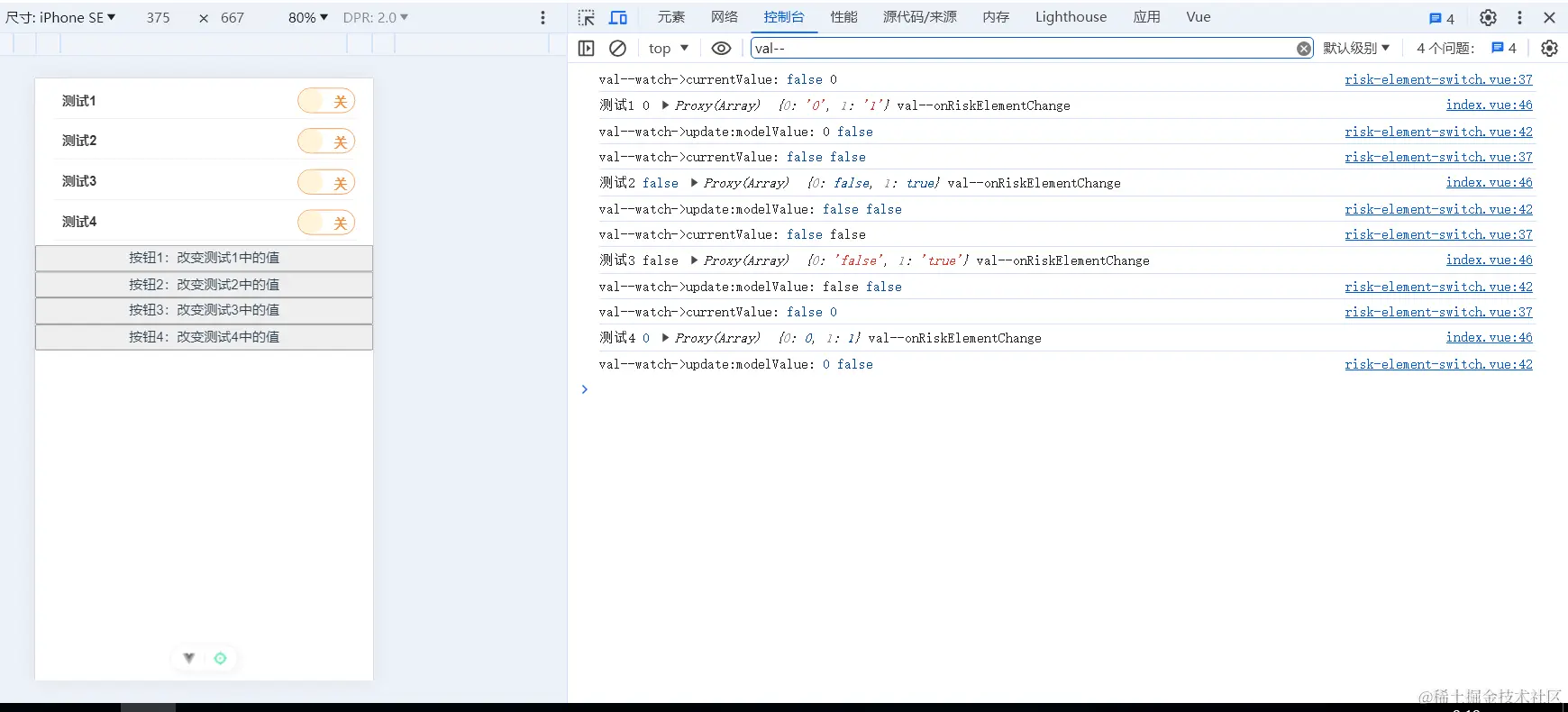Viewport: 1568px width, 712px height.
Task: Show the console sidebar
Action: pos(587,49)
